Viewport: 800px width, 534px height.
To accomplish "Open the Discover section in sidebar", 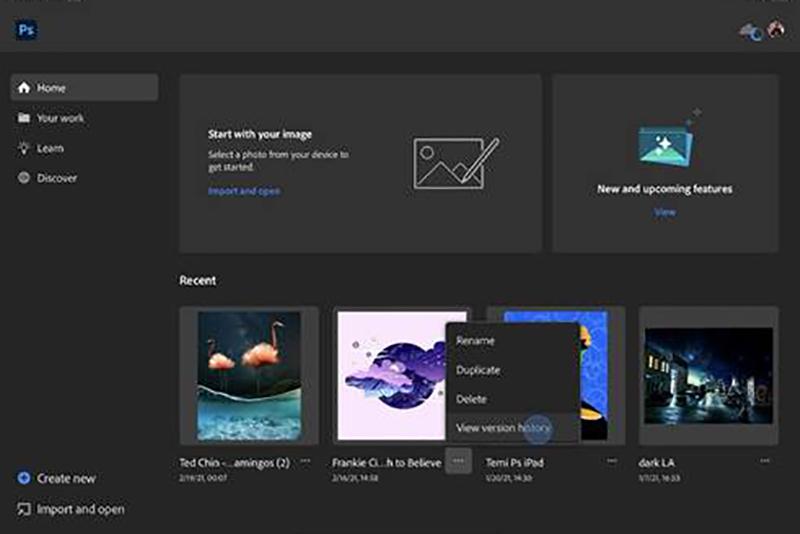I will 56,178.
